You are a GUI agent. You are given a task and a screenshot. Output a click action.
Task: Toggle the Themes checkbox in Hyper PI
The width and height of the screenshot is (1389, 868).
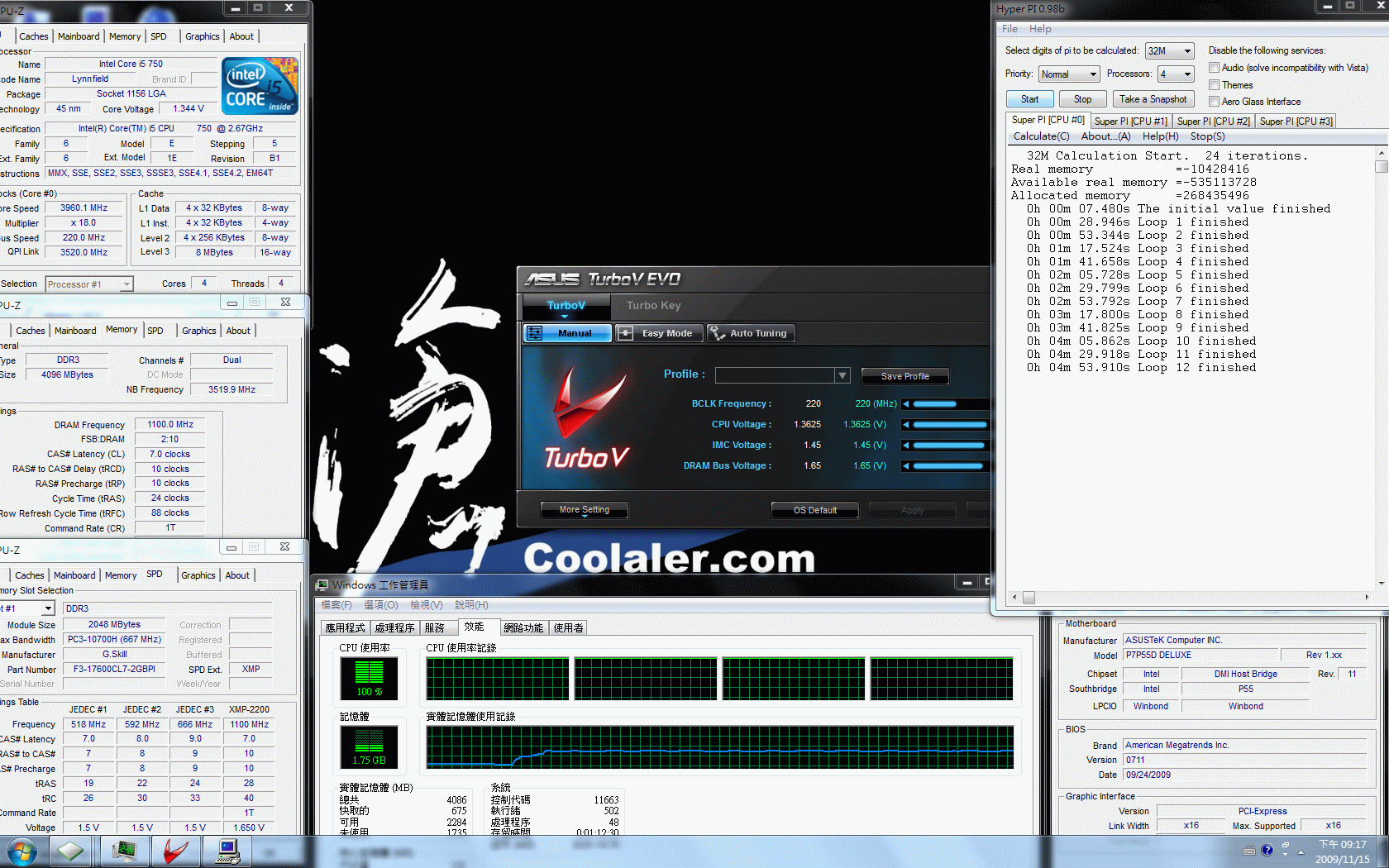pyautogui.click(x=1215, y=85)
